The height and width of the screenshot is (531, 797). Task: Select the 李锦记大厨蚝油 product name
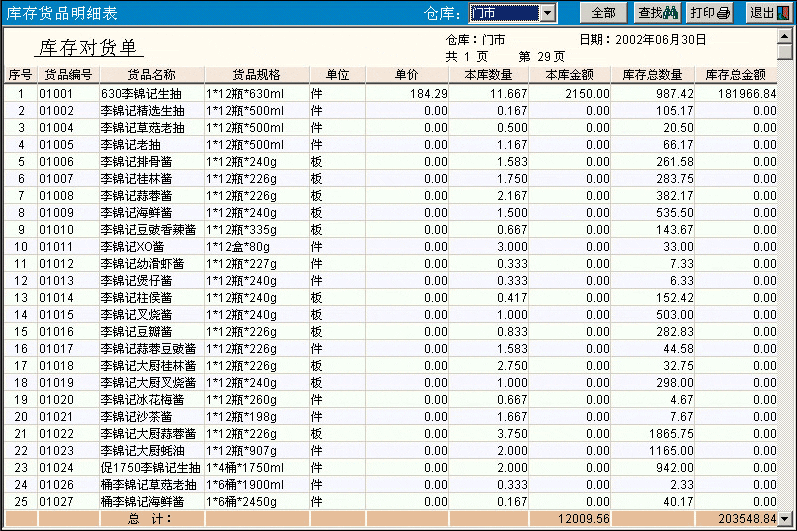(142, 451)
